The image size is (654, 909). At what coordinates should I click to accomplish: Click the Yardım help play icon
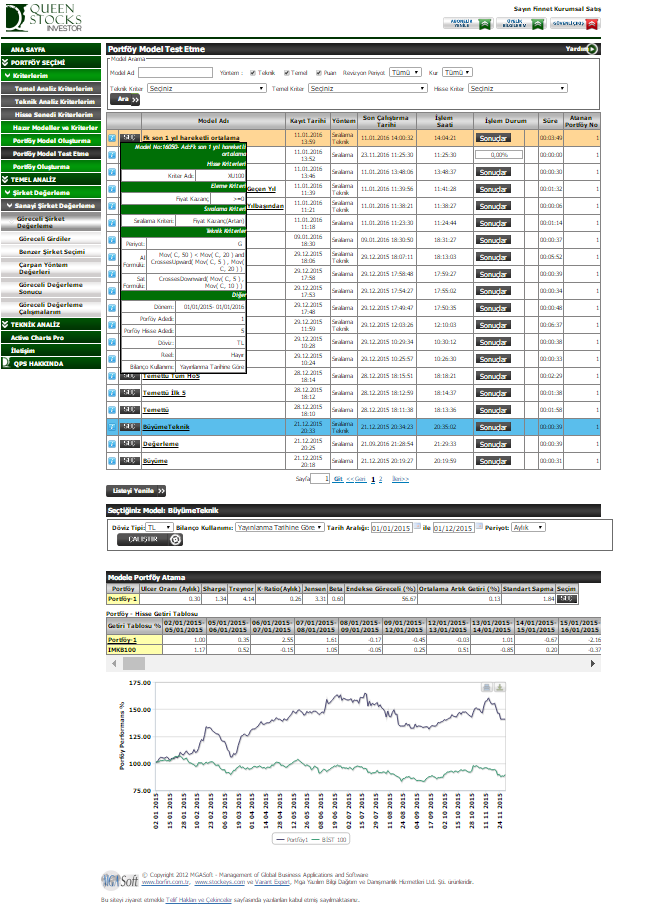591,49
